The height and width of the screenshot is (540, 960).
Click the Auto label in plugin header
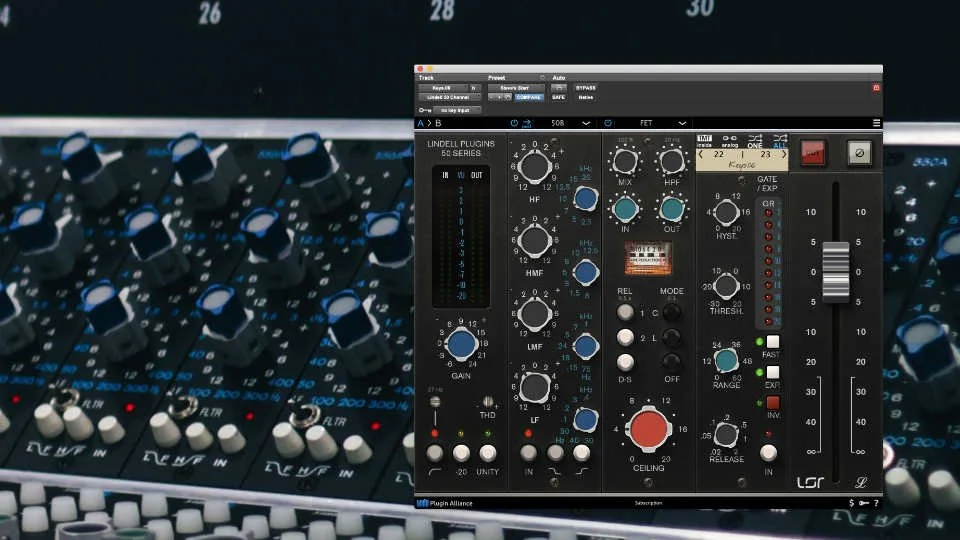point(558,78)
